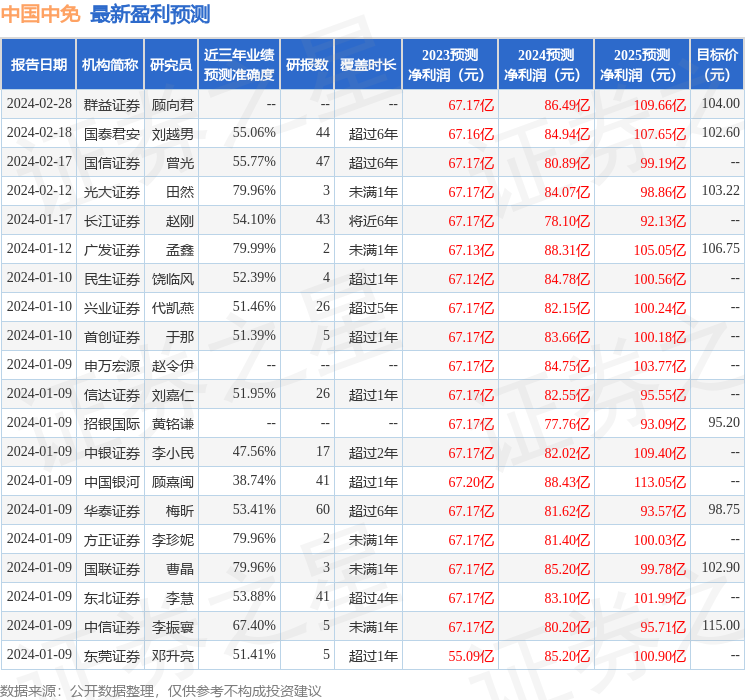Click the 目标价 column header
The height and width of the screenshot is (700, 745).
(x=717, y=65)
